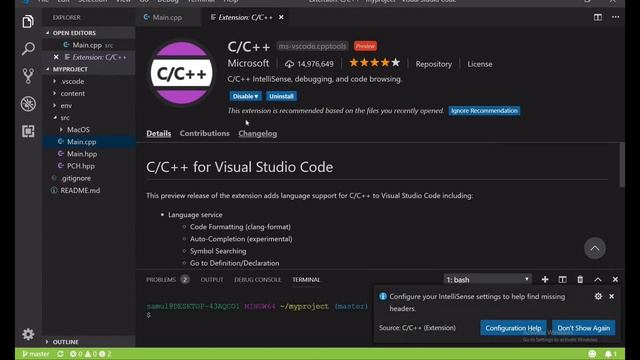
Task: Open the 1: bash terminal selector
Action: pos(487,280)
